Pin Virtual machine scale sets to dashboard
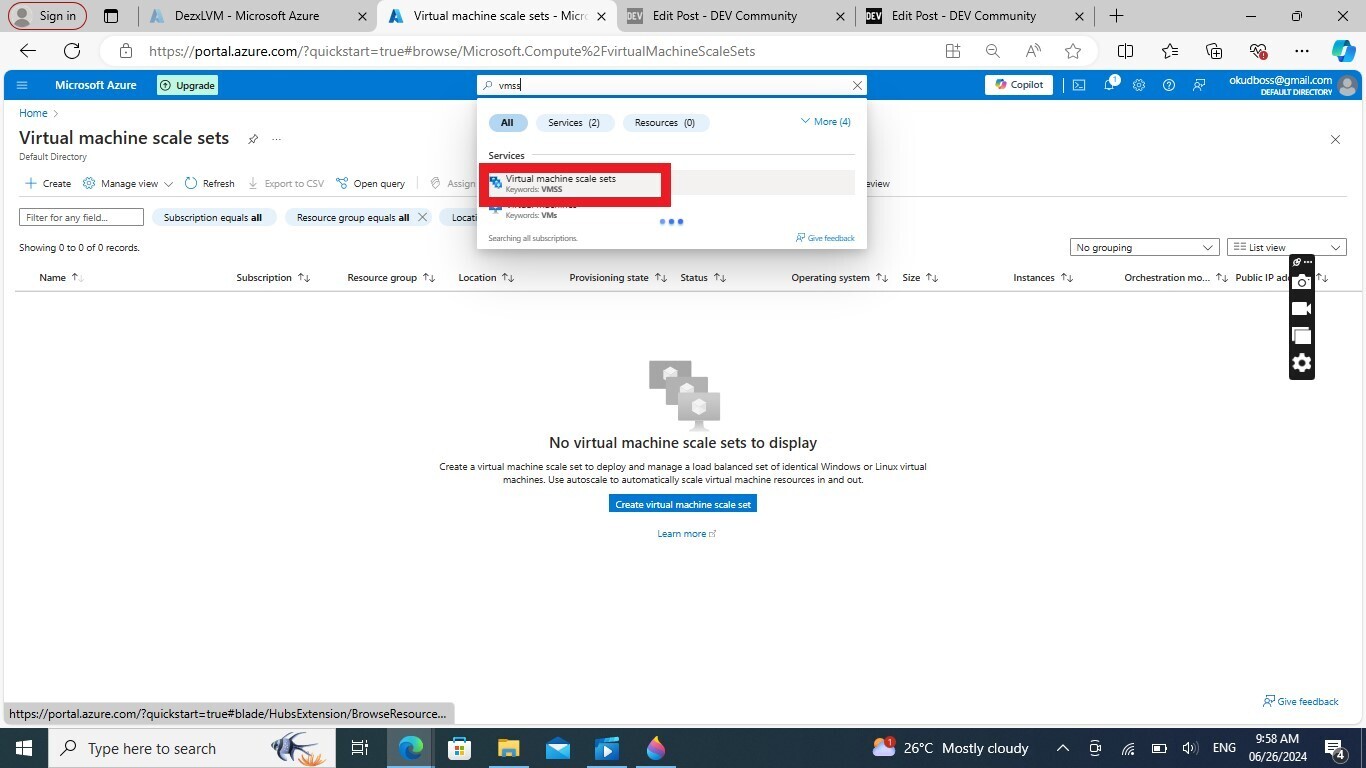 [x=253, y=139]
